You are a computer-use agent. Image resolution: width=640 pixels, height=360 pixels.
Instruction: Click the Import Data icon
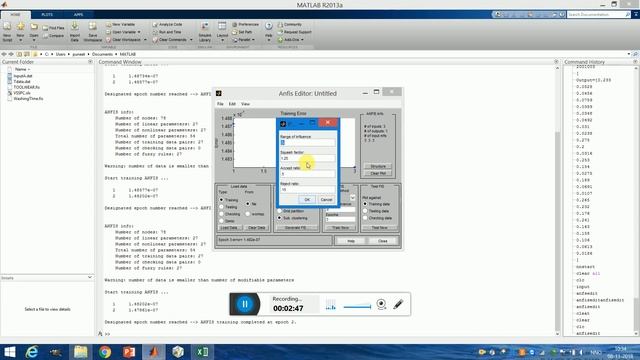point(75,27)
